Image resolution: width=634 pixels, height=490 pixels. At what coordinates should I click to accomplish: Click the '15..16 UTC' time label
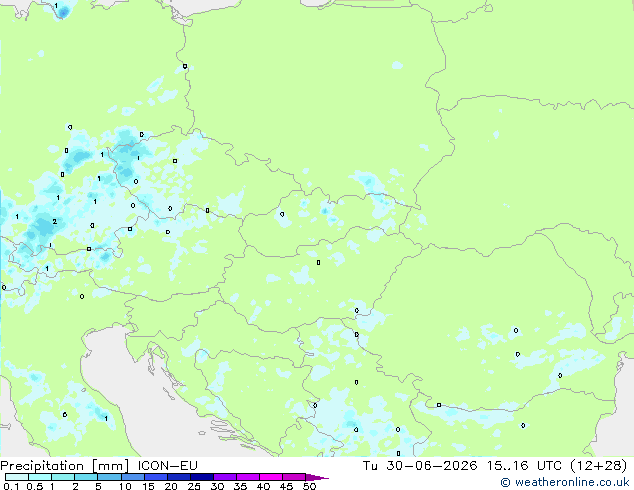coord(524,466)
